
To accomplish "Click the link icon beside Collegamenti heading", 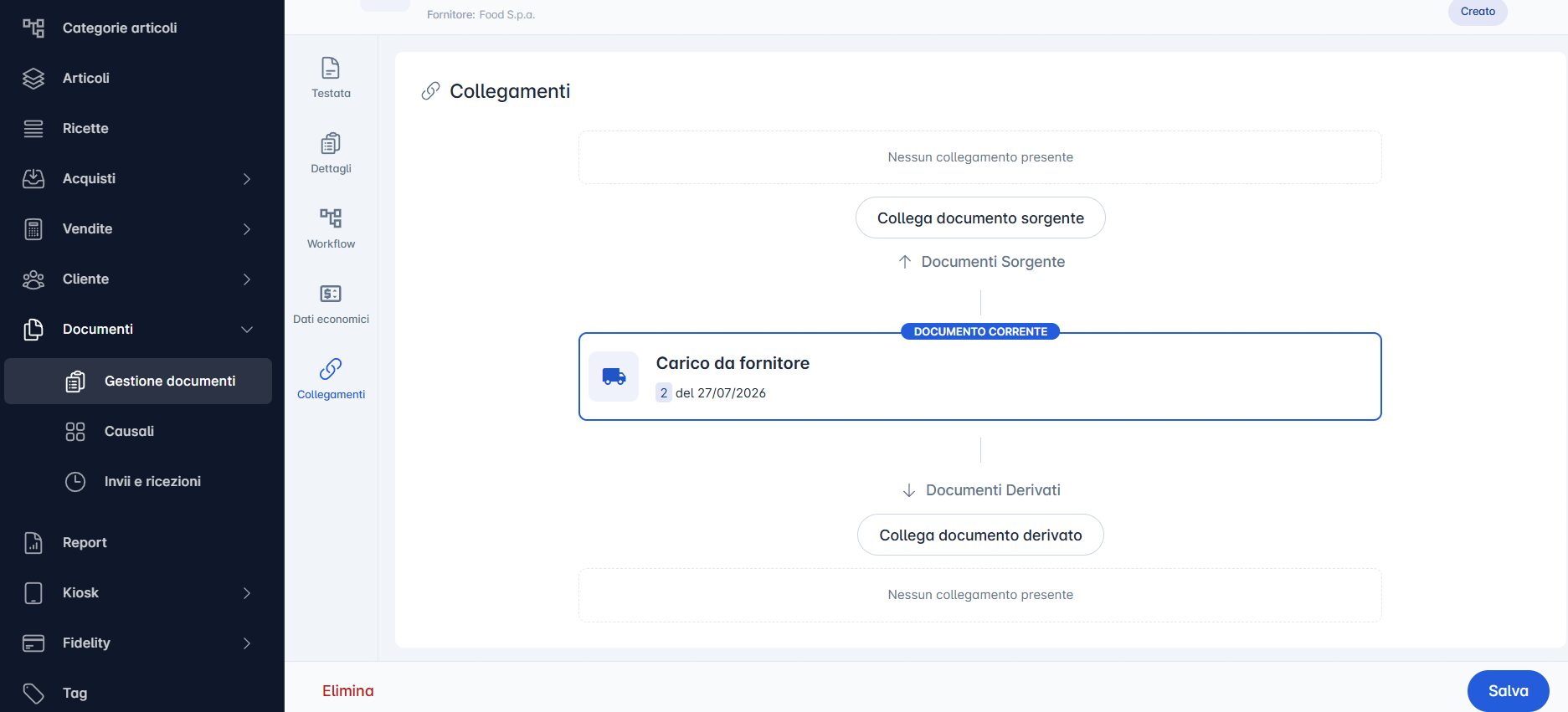I will (430, 91).
